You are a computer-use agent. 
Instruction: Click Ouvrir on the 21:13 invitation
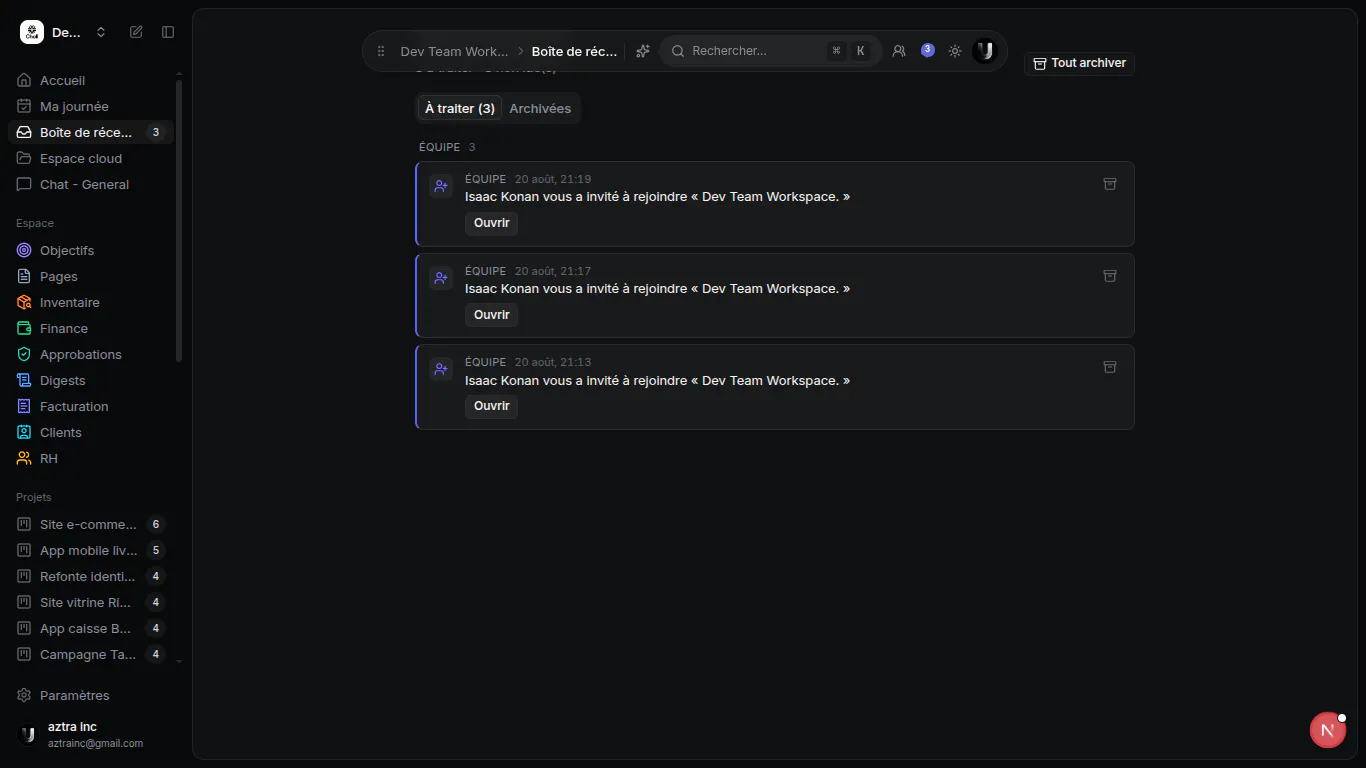(x=491, y=406)
